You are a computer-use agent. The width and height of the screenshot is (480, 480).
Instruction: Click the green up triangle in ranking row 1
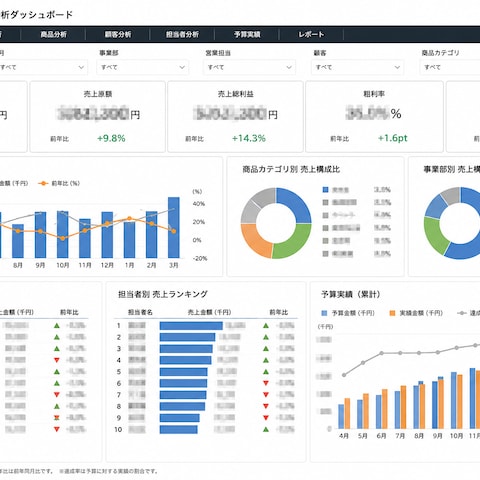(266, 326)
